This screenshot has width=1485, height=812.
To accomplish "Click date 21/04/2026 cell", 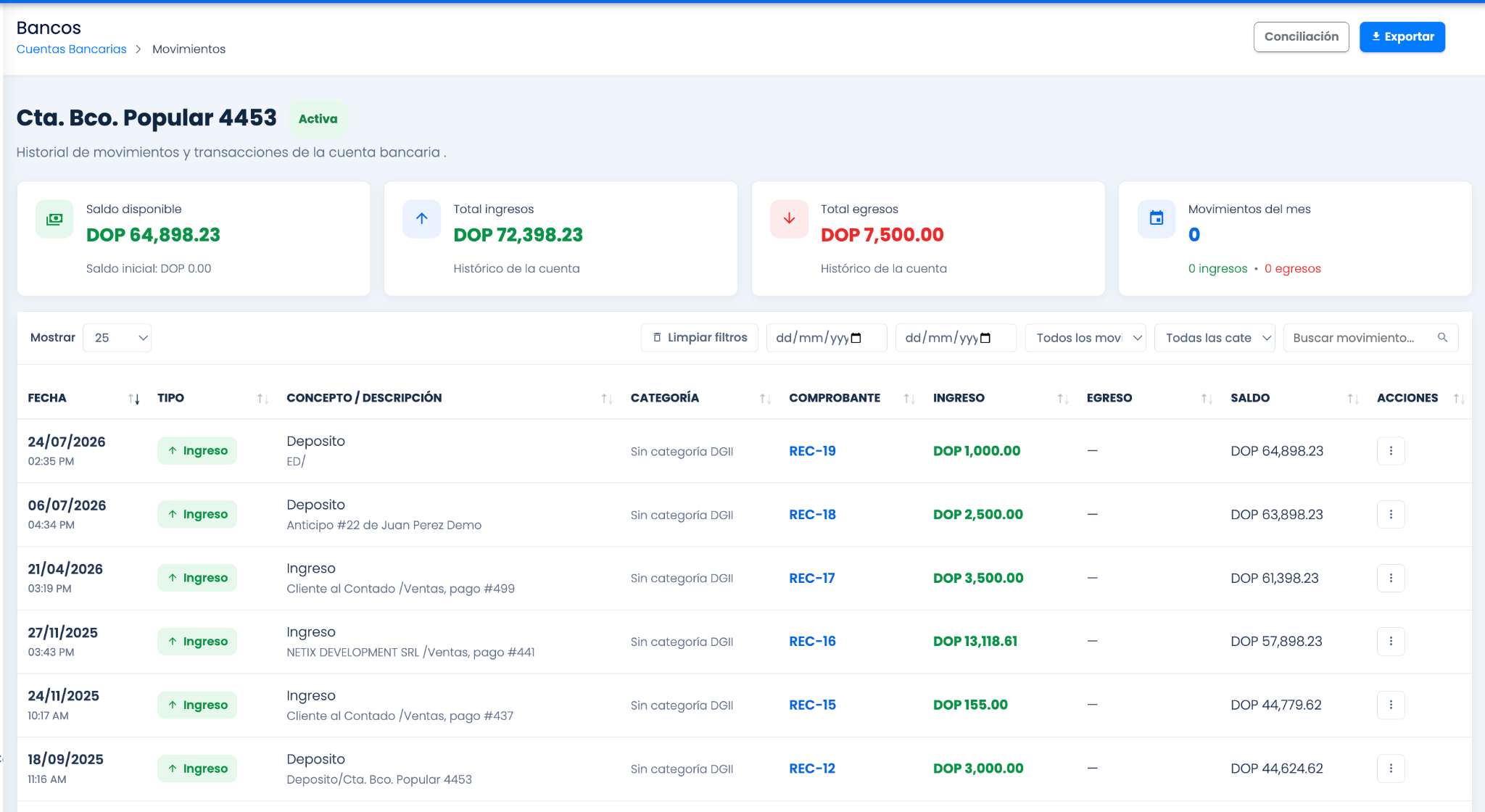I will pos(65,569).
